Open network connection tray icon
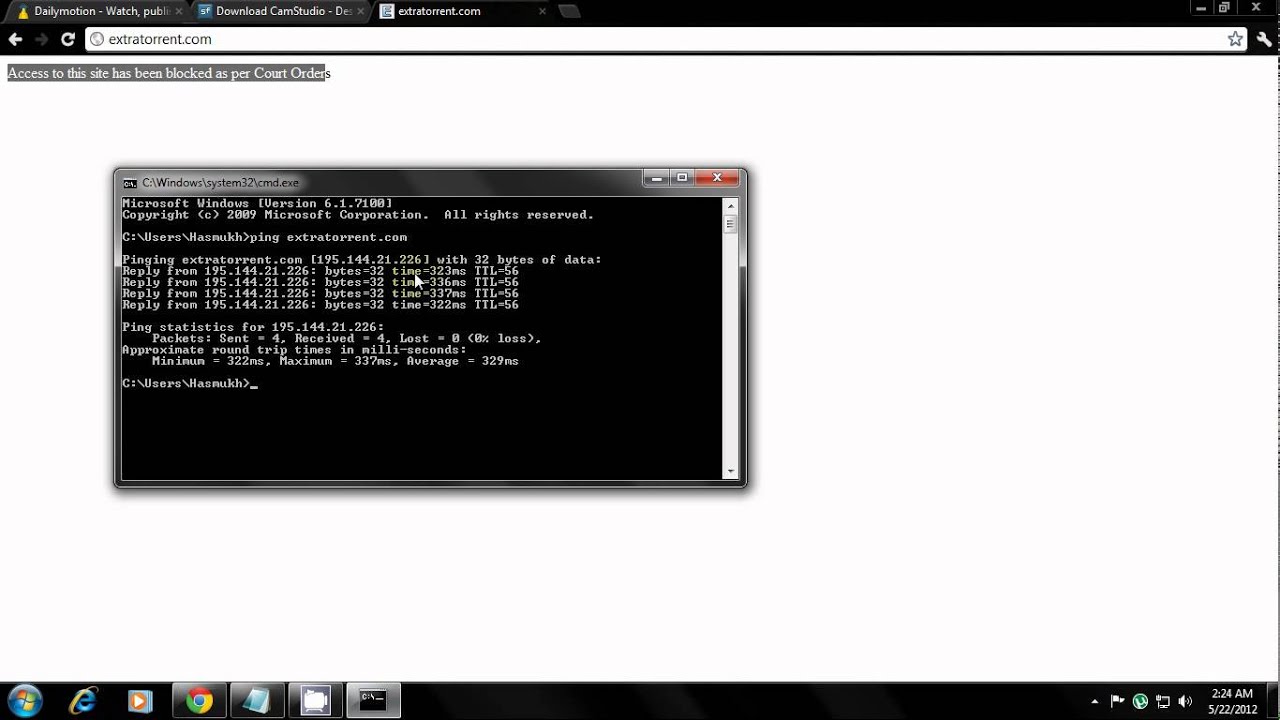1280x720 pixels. coord(1163,701)
